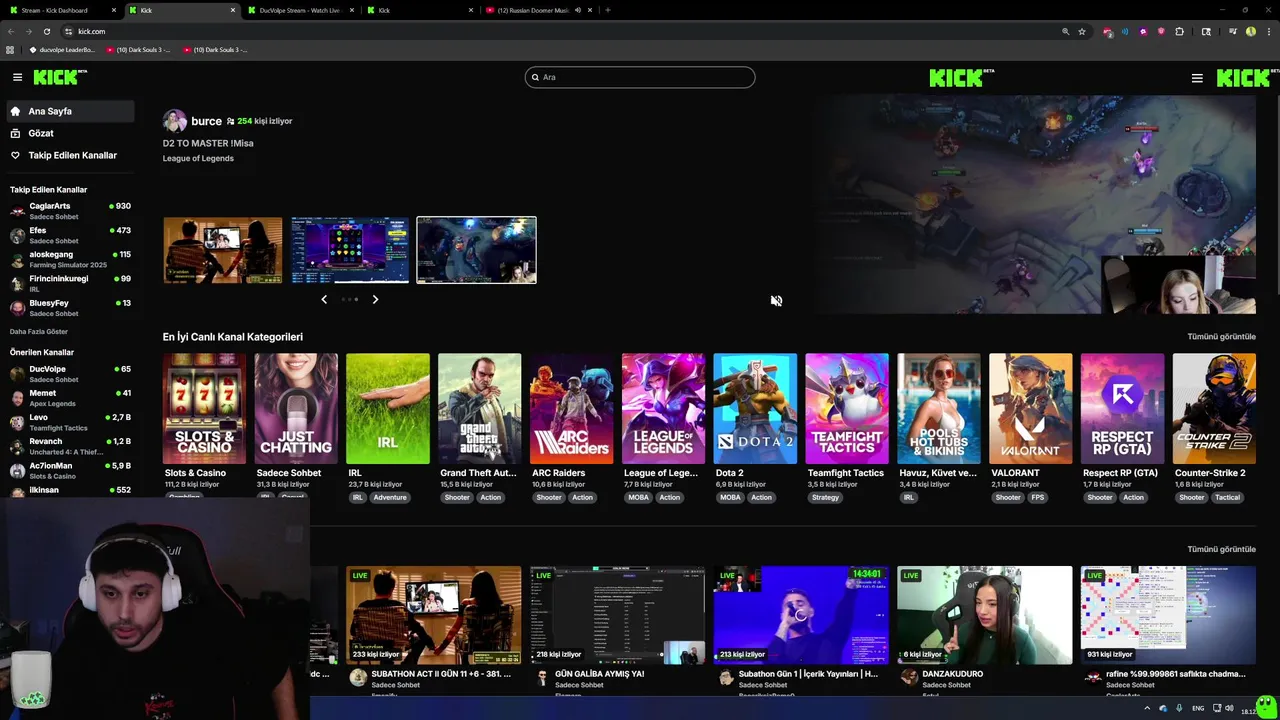
Task: Show next featured stream with right arrow
Action: click(x=375, y=299)
